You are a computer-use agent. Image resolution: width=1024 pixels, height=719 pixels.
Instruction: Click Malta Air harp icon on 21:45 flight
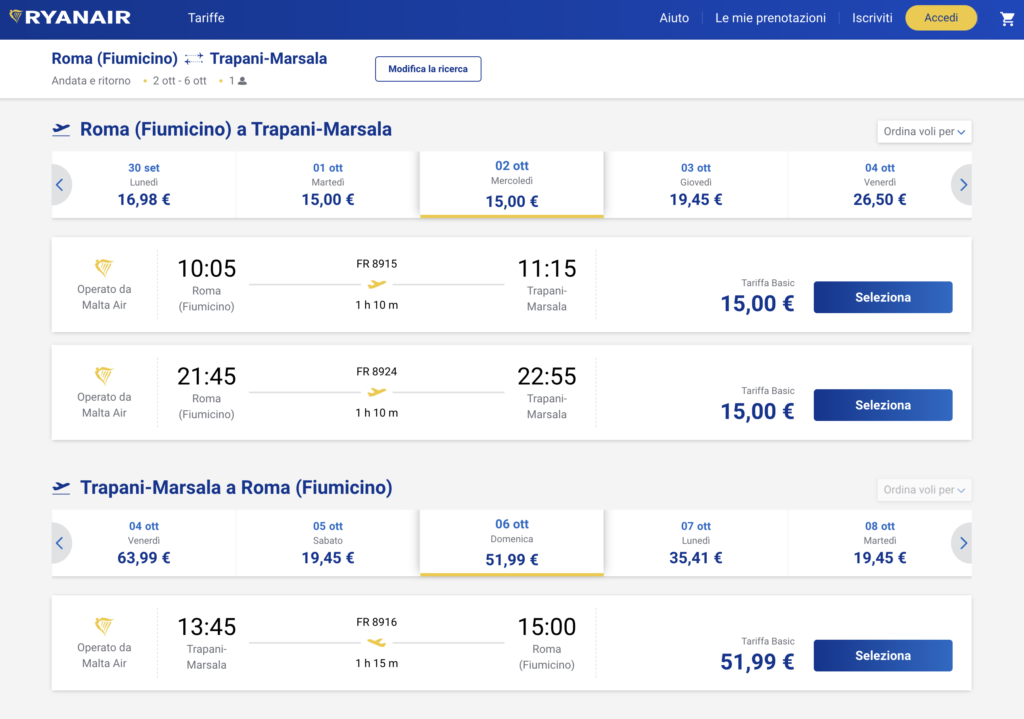coord(104,375)
